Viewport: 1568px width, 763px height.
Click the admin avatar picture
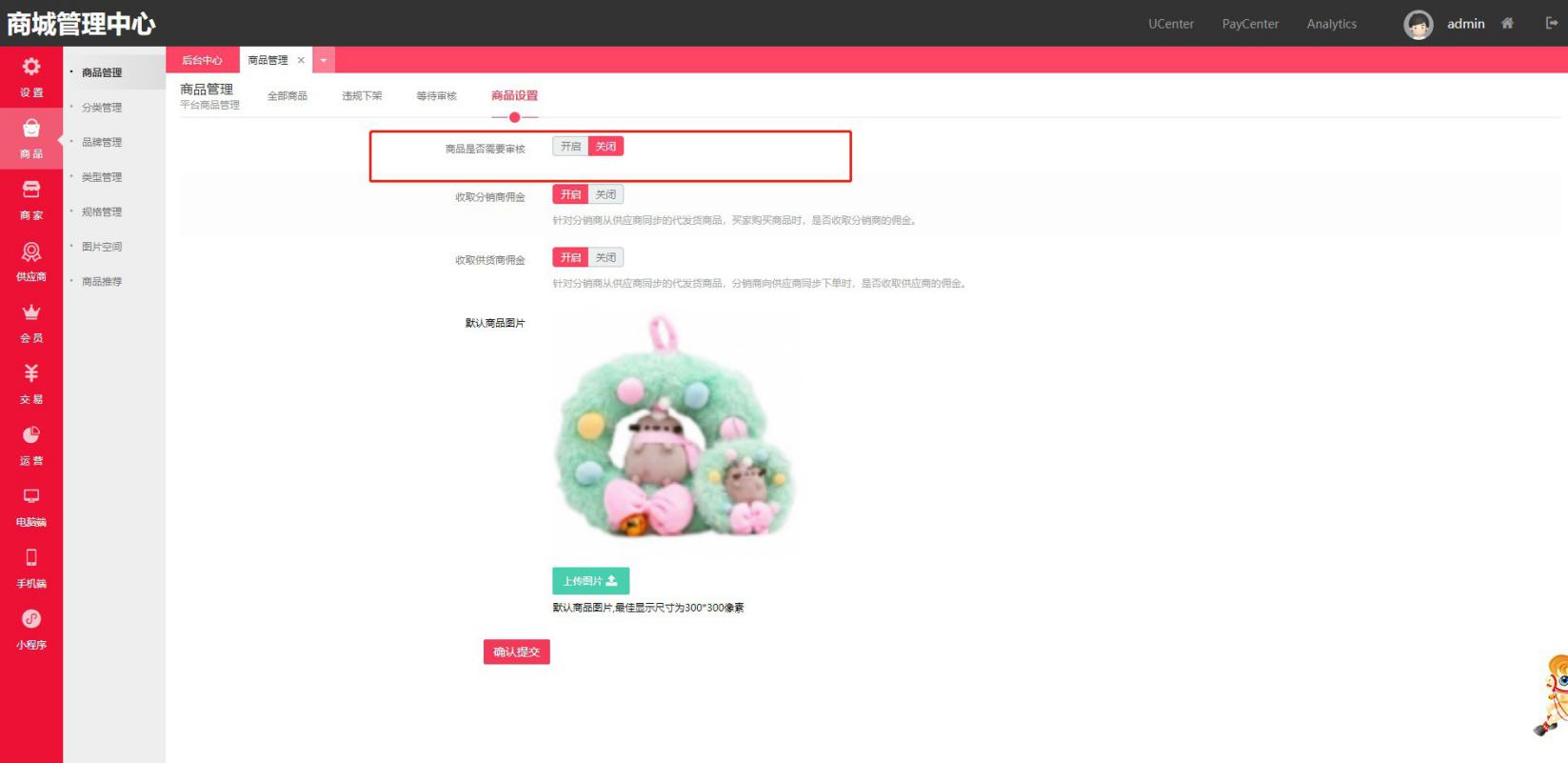tap(1419, 25)
